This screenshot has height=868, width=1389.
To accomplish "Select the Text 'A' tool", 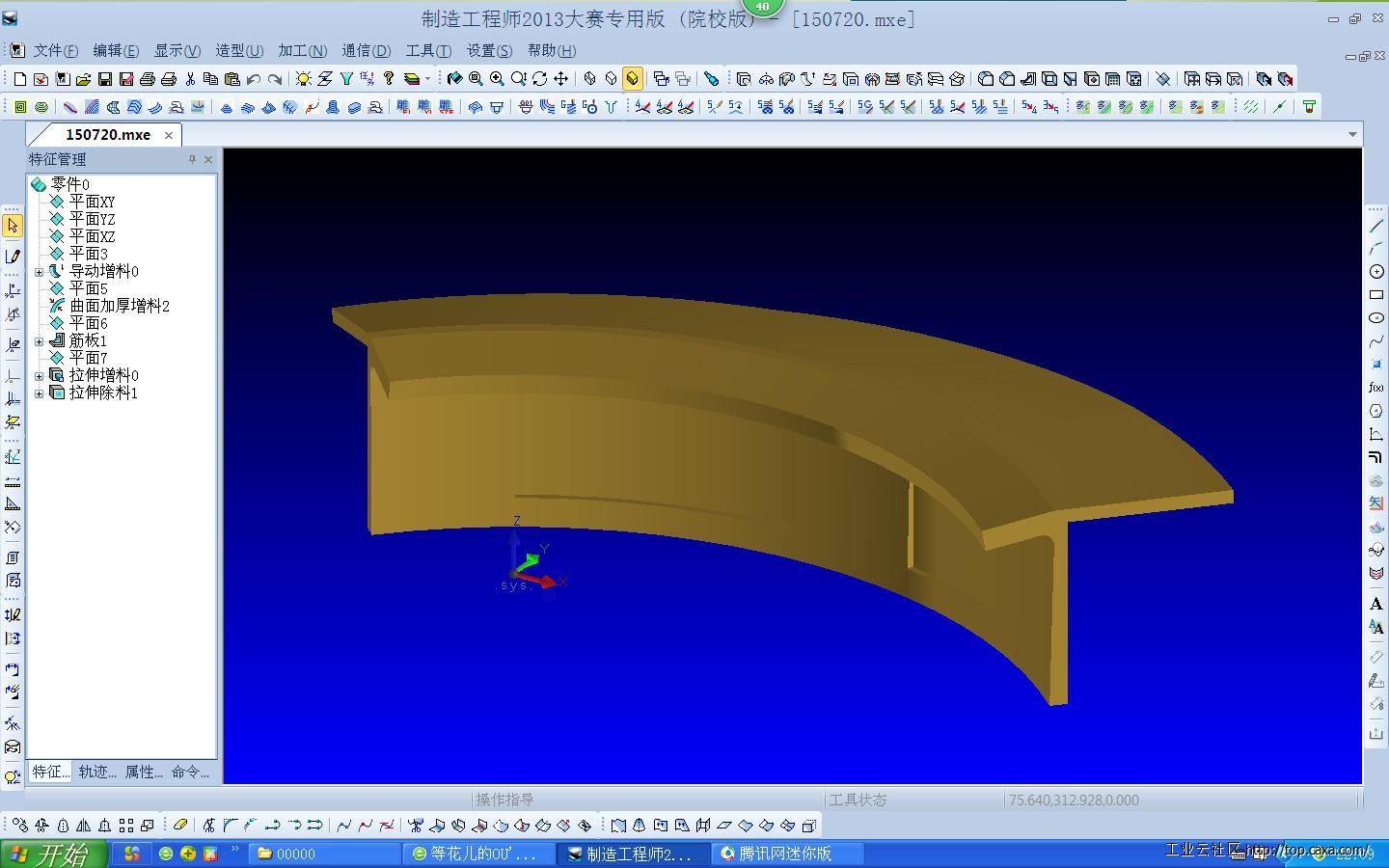I will (1376, 604).
